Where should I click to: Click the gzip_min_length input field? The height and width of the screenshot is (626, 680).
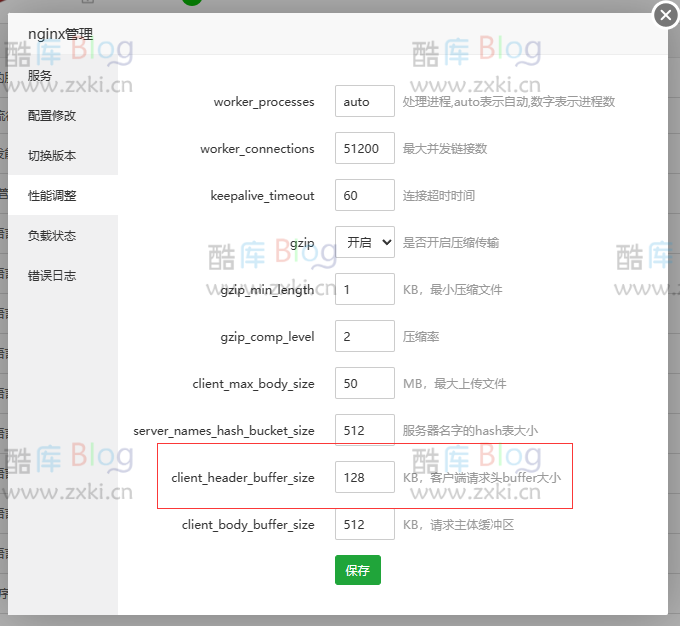(365, 289)
